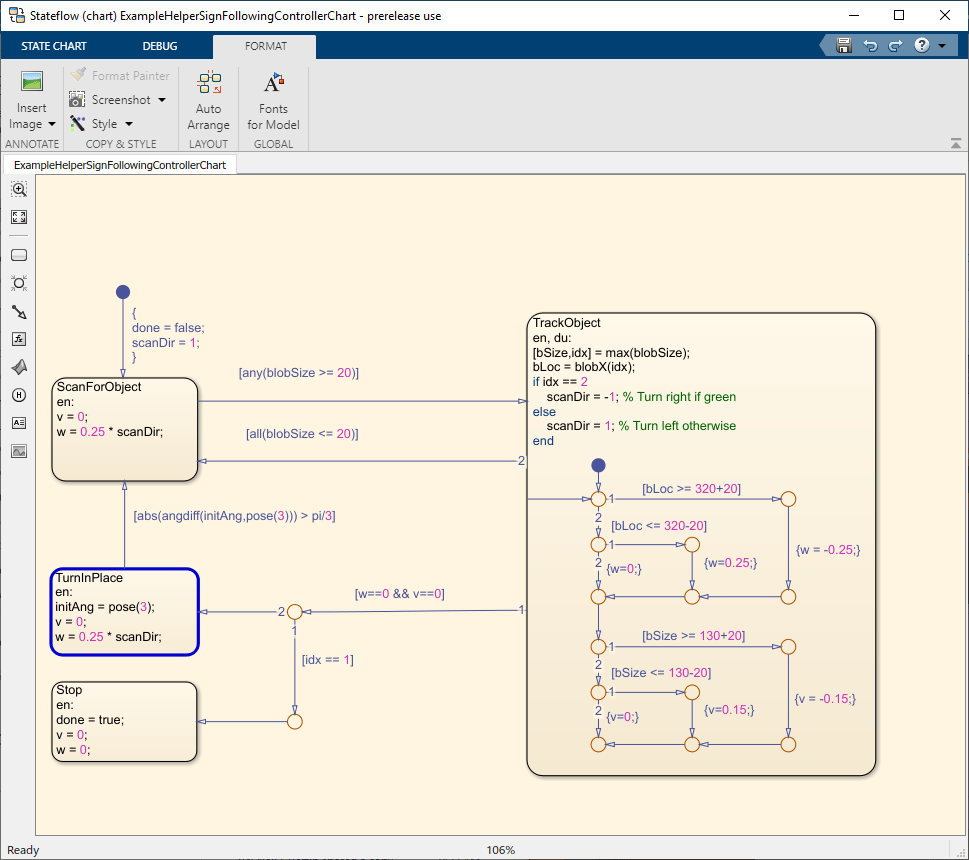Select the Zoom tool in the palette
Viewport: 969px width, 860px height.
pyautogui.click(x=19, y=189)
